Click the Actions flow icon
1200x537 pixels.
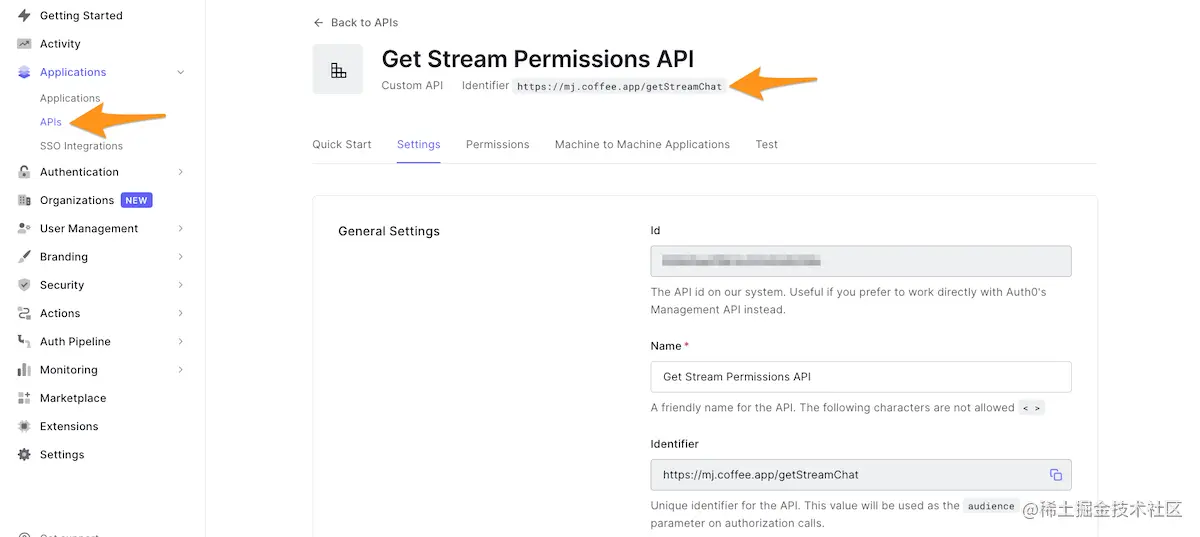(x=24, y=313)
